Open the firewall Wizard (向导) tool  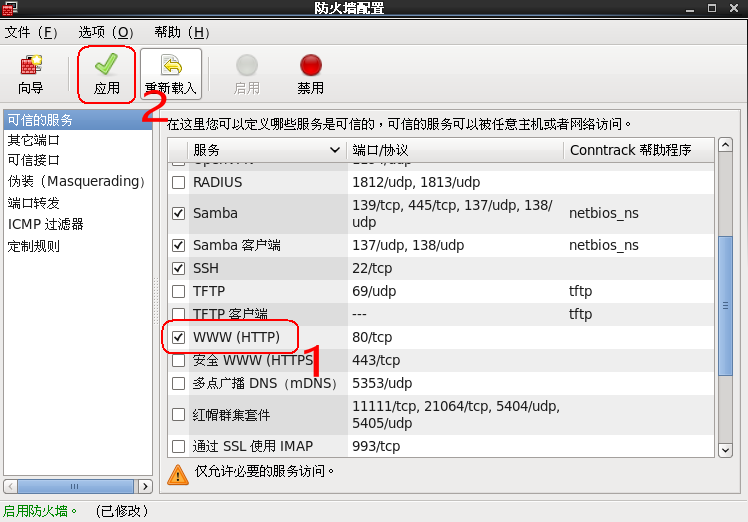click(31, 74)
